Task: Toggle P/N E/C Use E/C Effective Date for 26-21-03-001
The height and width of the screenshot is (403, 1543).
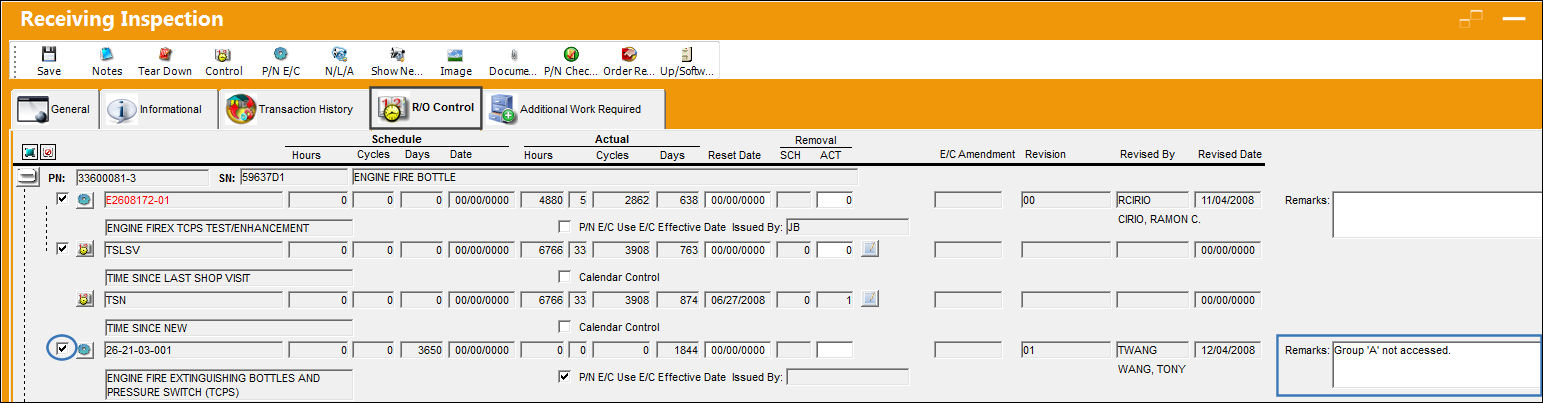Action: 565,377
